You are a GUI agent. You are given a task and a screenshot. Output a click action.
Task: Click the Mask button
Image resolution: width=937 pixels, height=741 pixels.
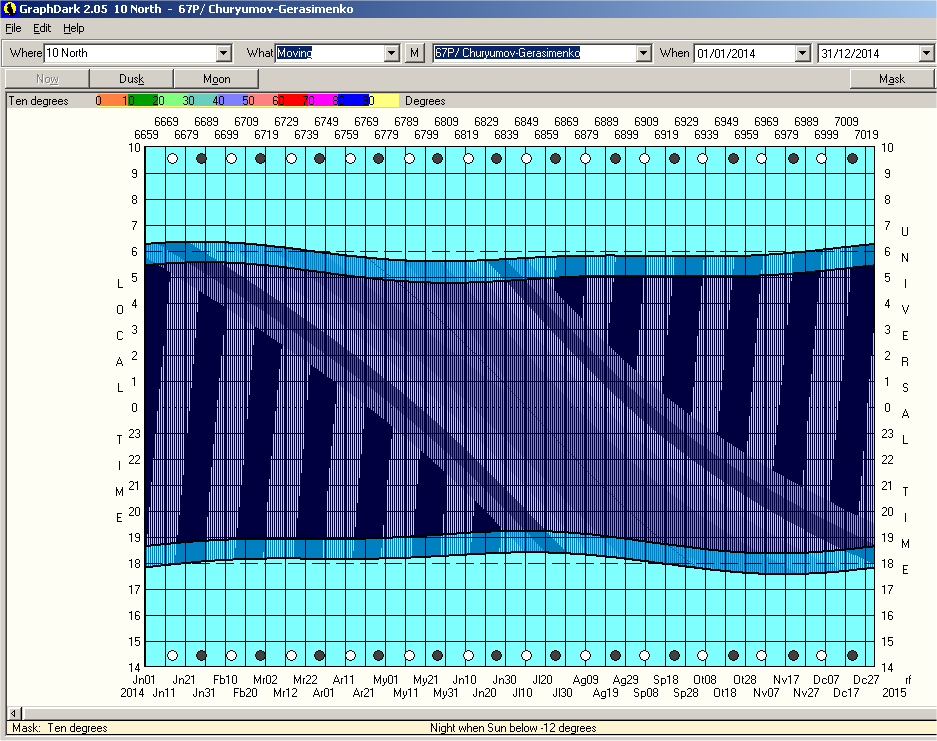point(891,79)
